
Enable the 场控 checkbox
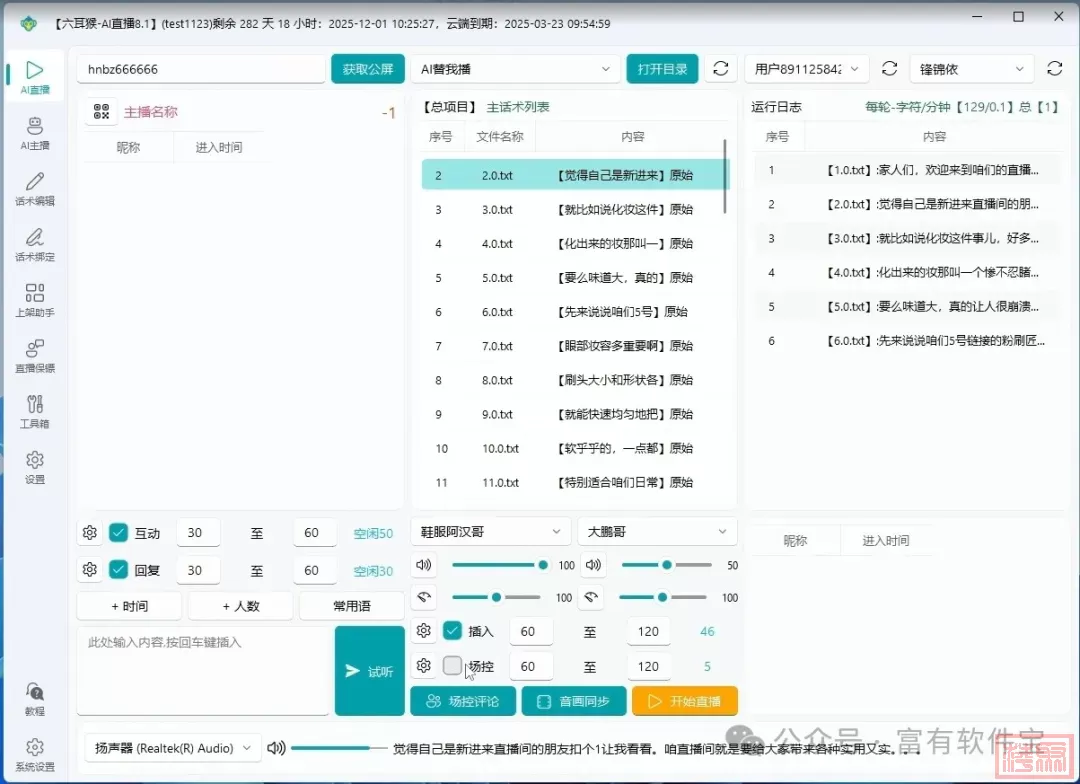click(x=453, y=666)
